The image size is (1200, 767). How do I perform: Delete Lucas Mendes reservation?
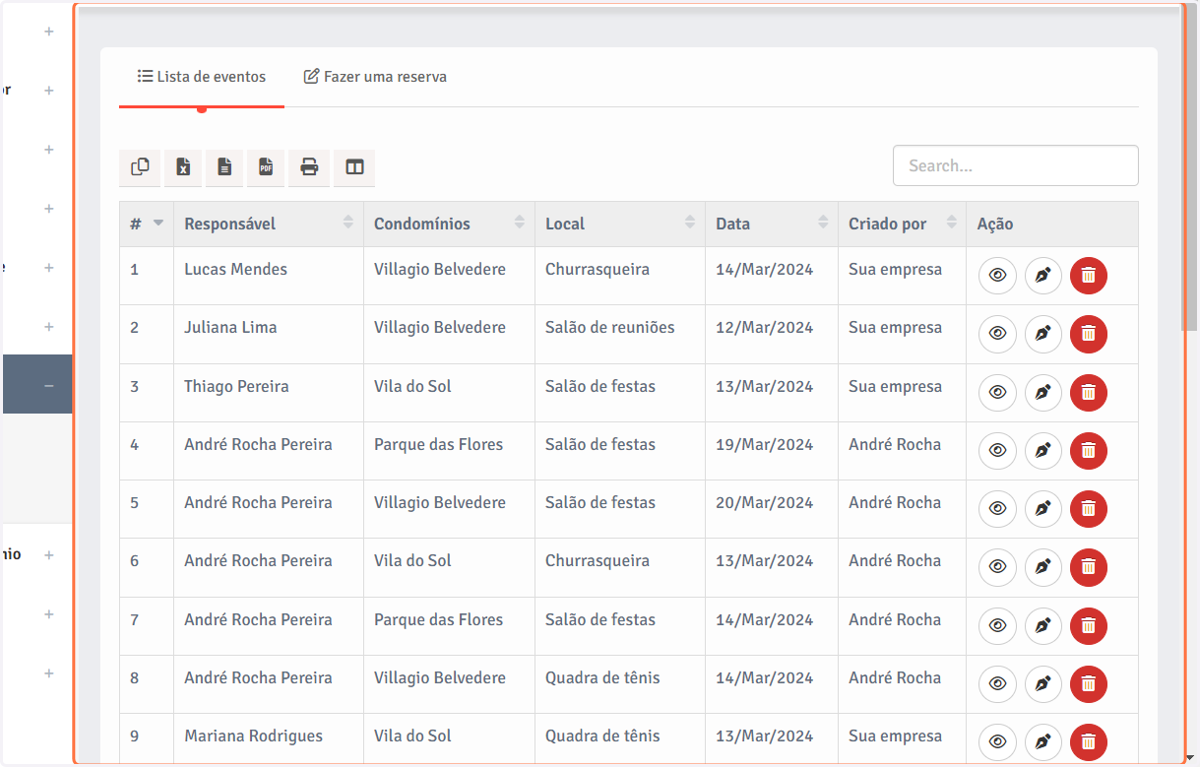[x=1089, y=276]
